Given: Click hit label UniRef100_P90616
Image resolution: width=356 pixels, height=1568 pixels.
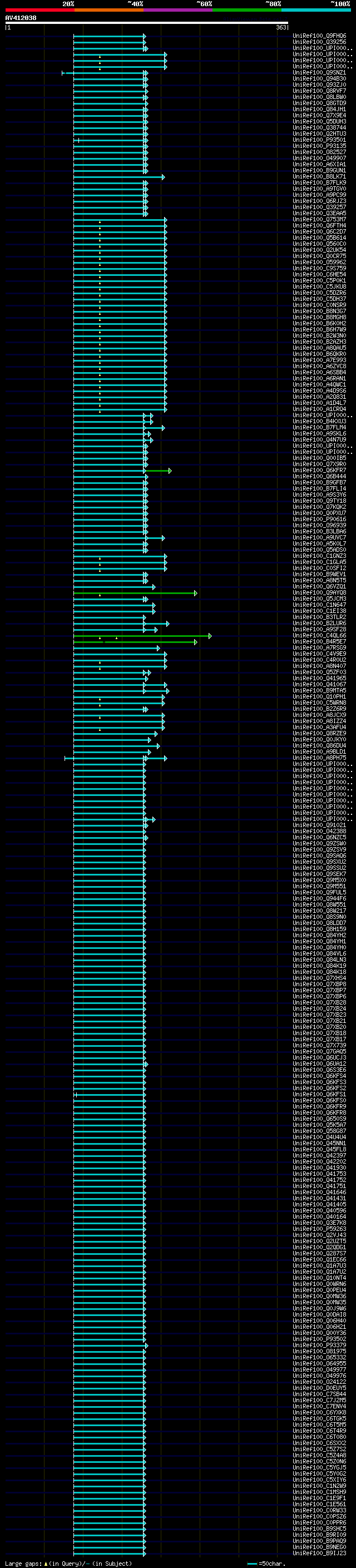Looking at the screenshot, I should (x=319, y=519).
